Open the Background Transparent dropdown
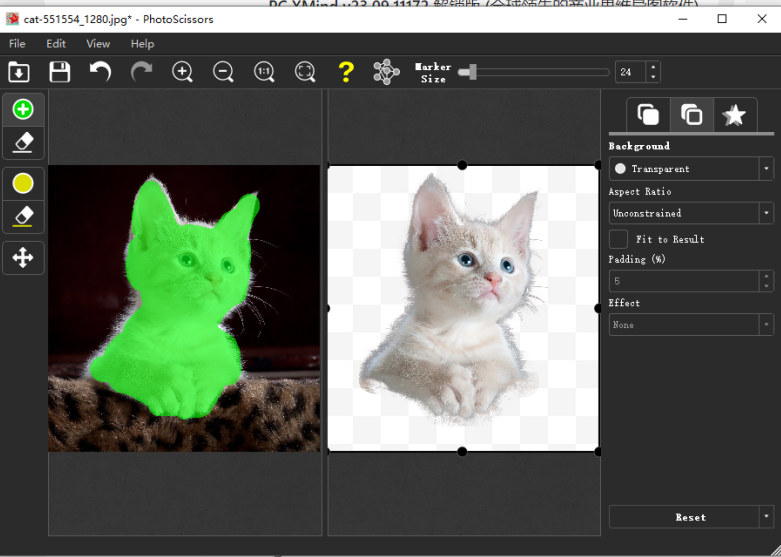The image size is (781, 557). pyautogui.click(x=691, y=169)
